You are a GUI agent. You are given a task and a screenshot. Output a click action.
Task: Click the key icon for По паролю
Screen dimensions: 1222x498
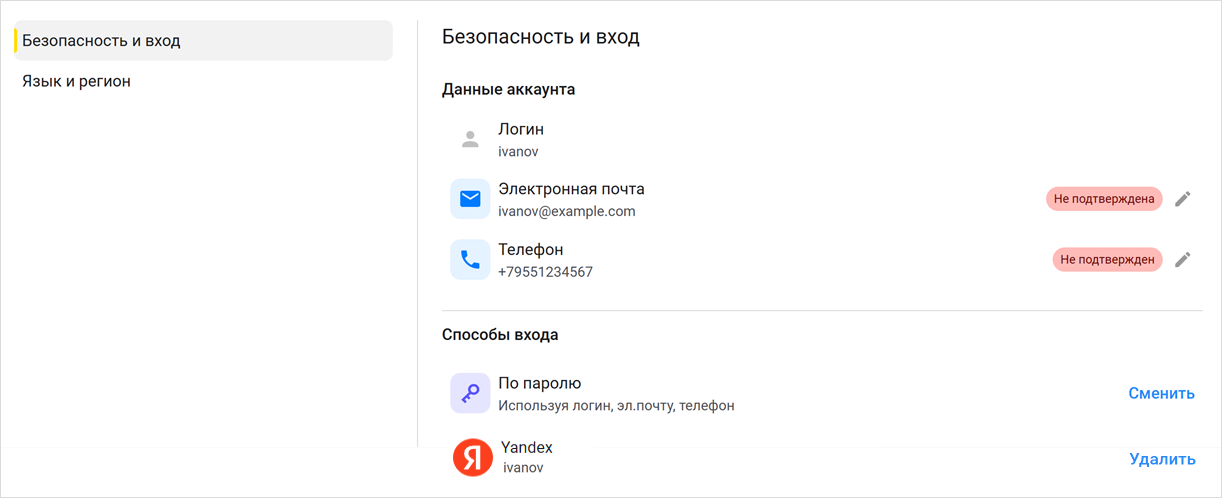(x=470, y=393)
